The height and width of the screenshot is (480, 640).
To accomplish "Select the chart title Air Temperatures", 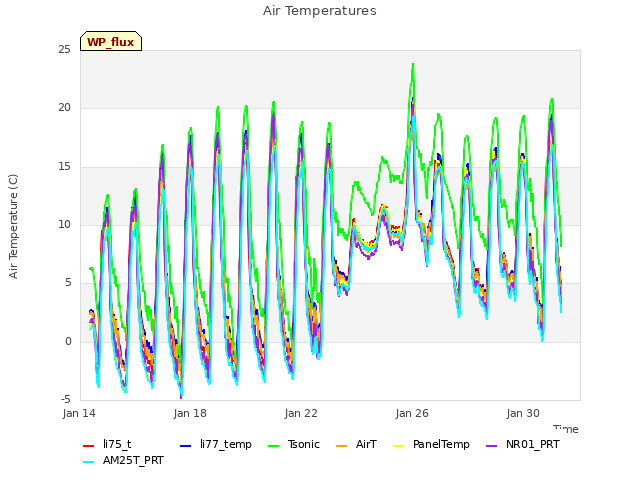I will (320, 11).
